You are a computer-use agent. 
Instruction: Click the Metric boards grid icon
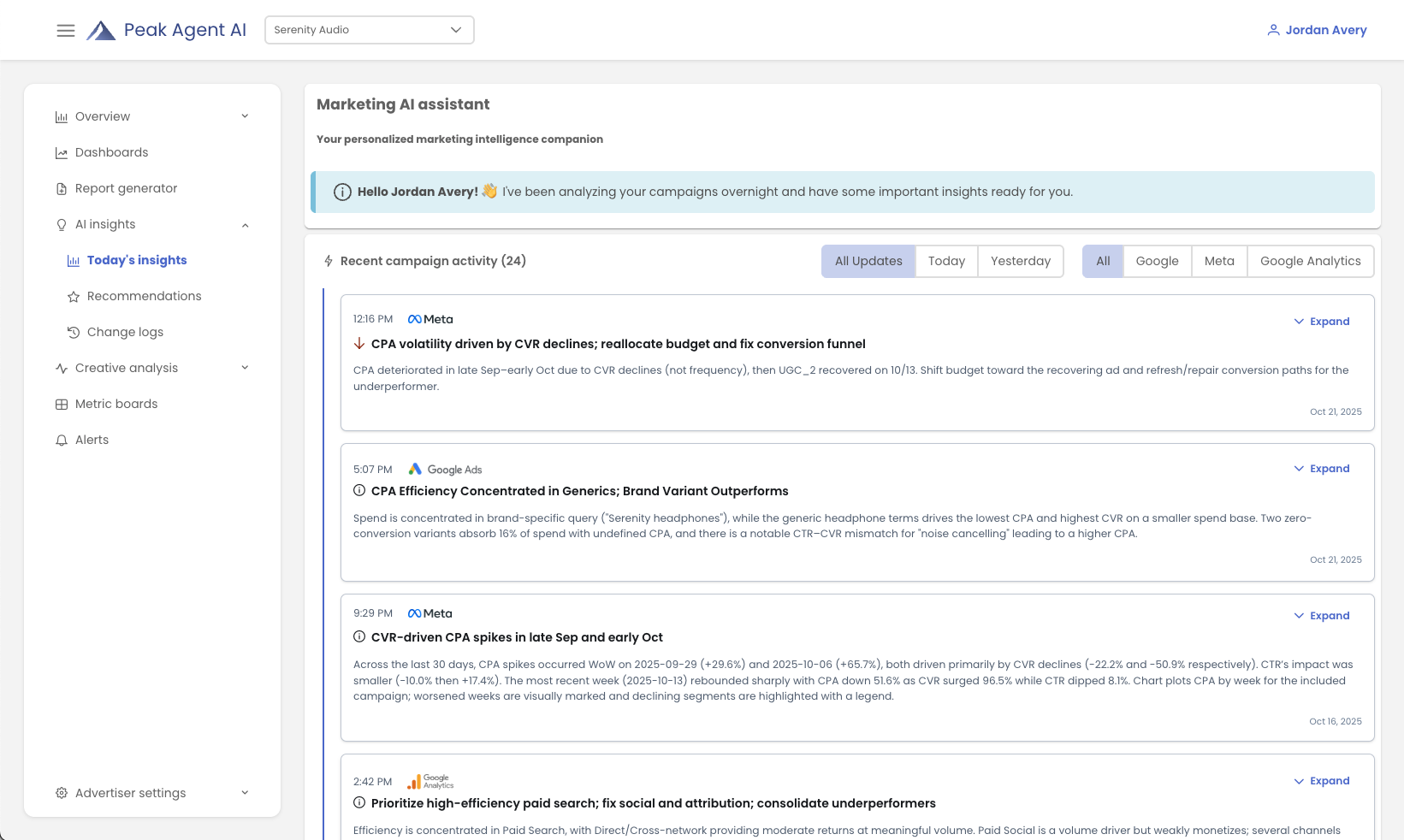(61, 404)
